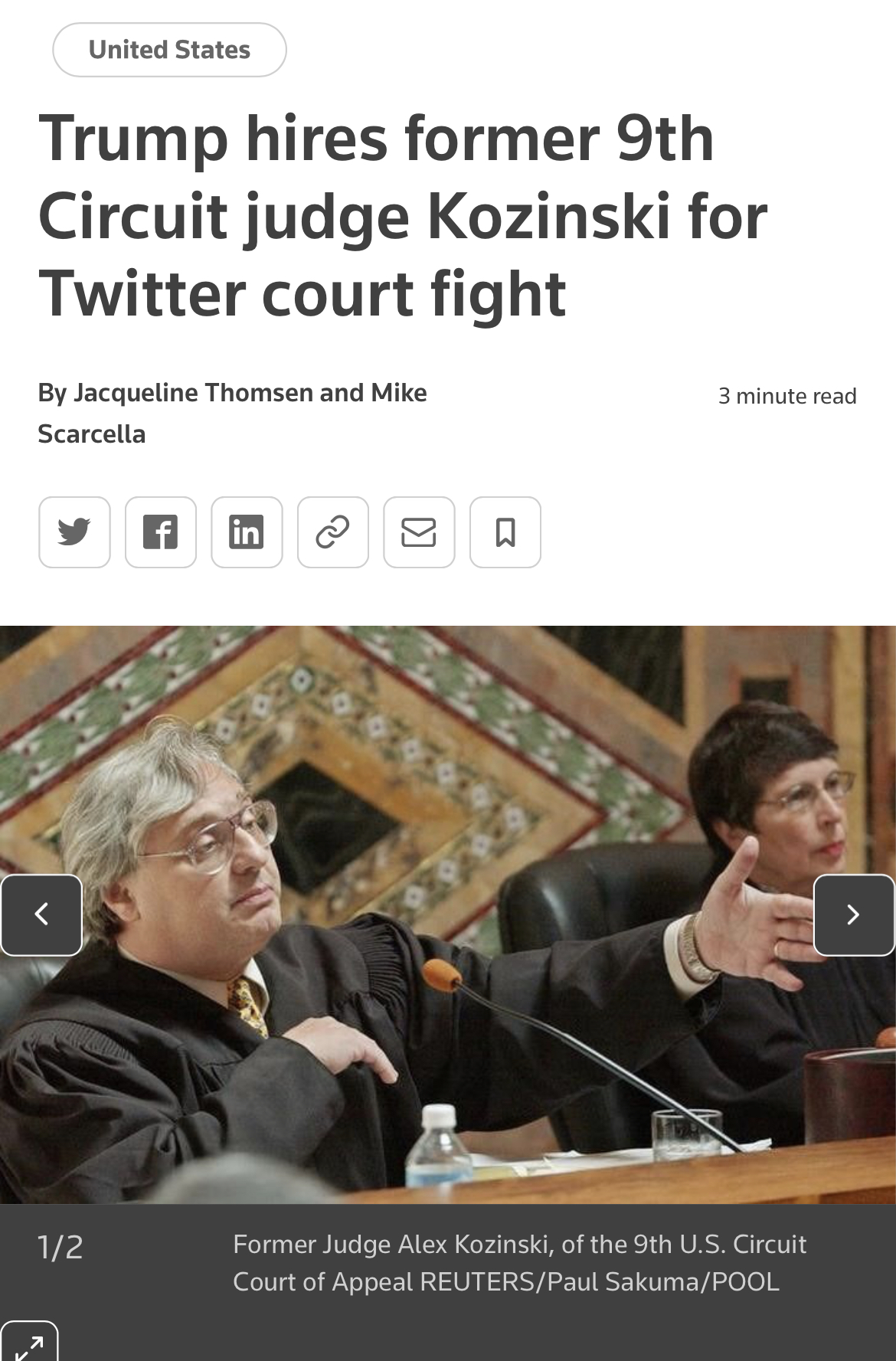Expand photo to fullscreen
This screenshot has height=1361, width=896.
click(29, 1342)
